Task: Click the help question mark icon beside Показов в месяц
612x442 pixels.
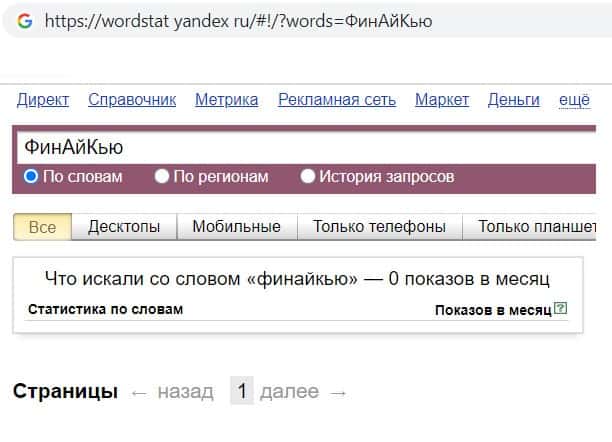Action: pyautogui.click(x=560, y=309)
